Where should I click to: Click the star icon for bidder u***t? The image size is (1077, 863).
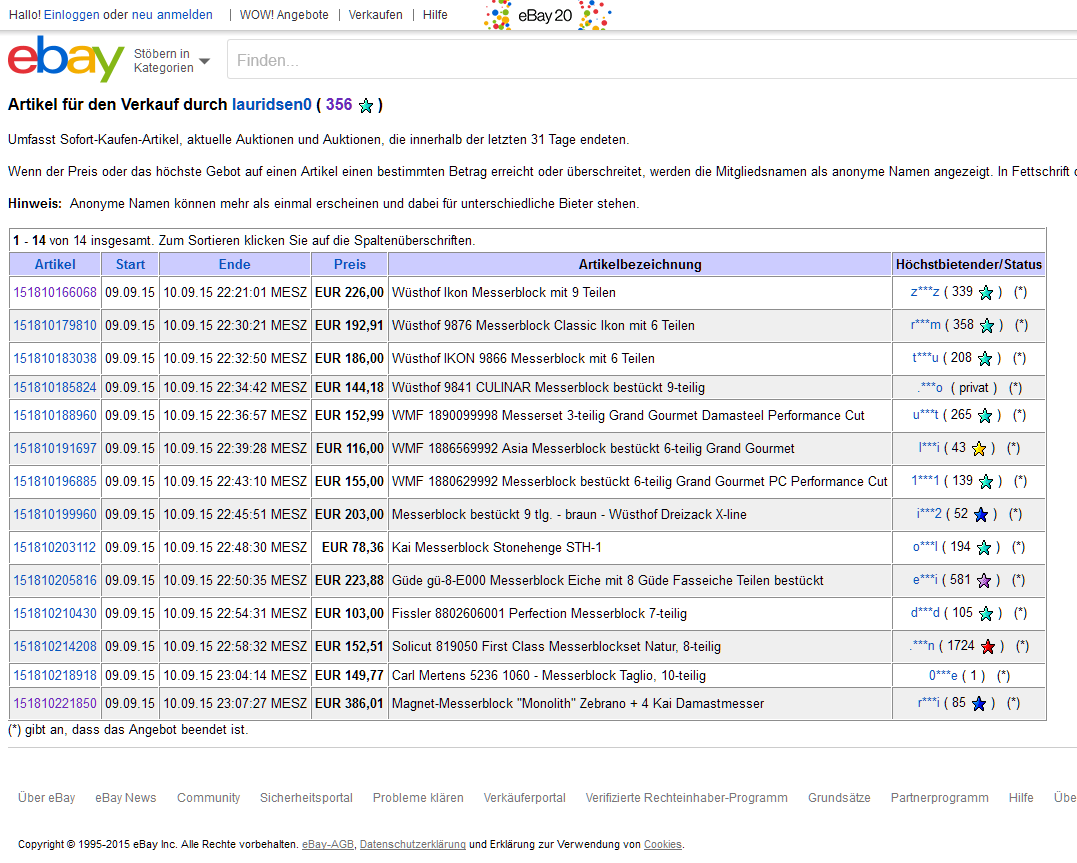pyautogui.click(x=985, y=416)
